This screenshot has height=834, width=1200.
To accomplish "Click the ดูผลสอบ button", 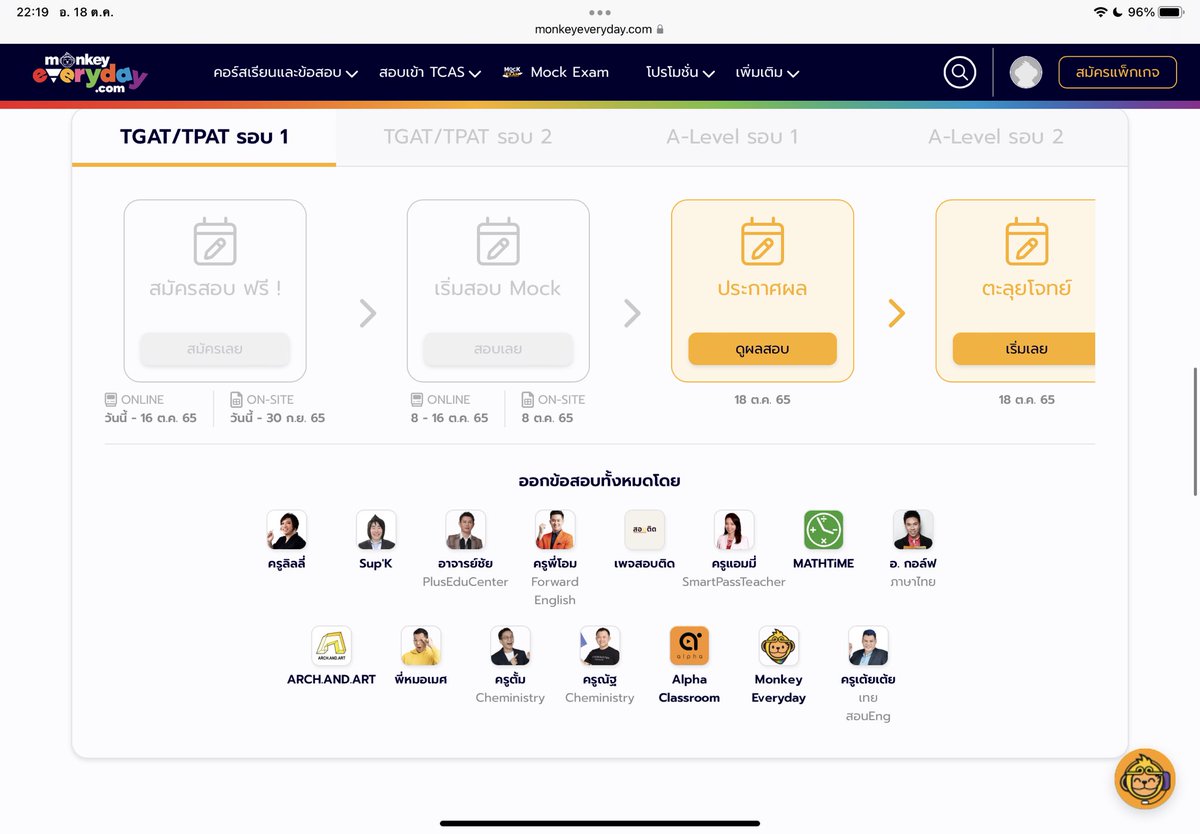I will point(762,349).
